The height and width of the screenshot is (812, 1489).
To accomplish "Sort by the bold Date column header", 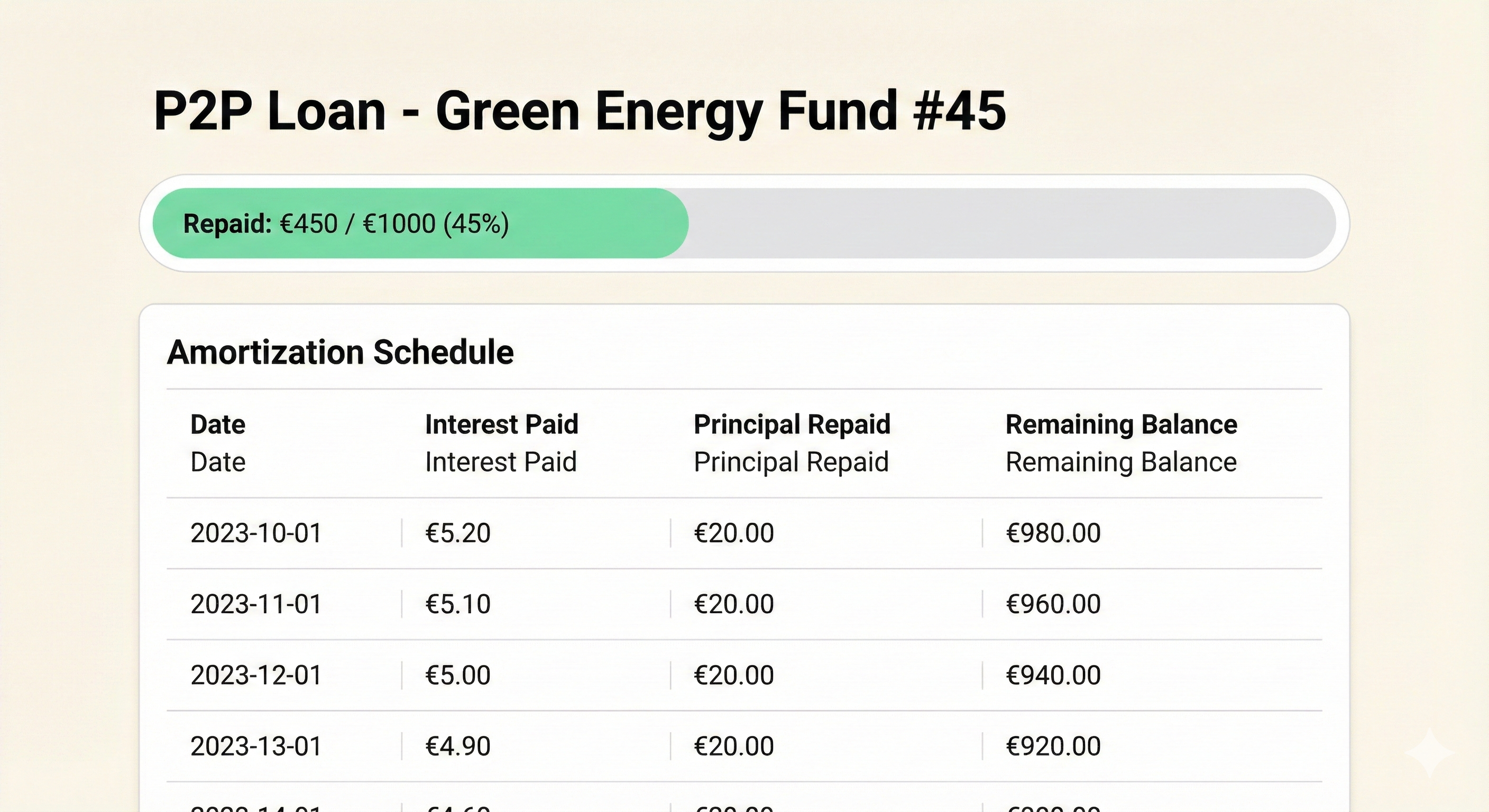I will pyautogui.click(x=218, y=424).
